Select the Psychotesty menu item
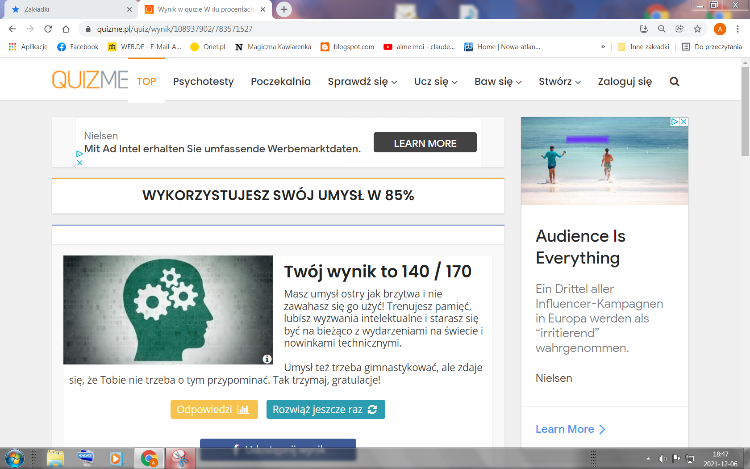750x469 pixels. tap(204, 82)
